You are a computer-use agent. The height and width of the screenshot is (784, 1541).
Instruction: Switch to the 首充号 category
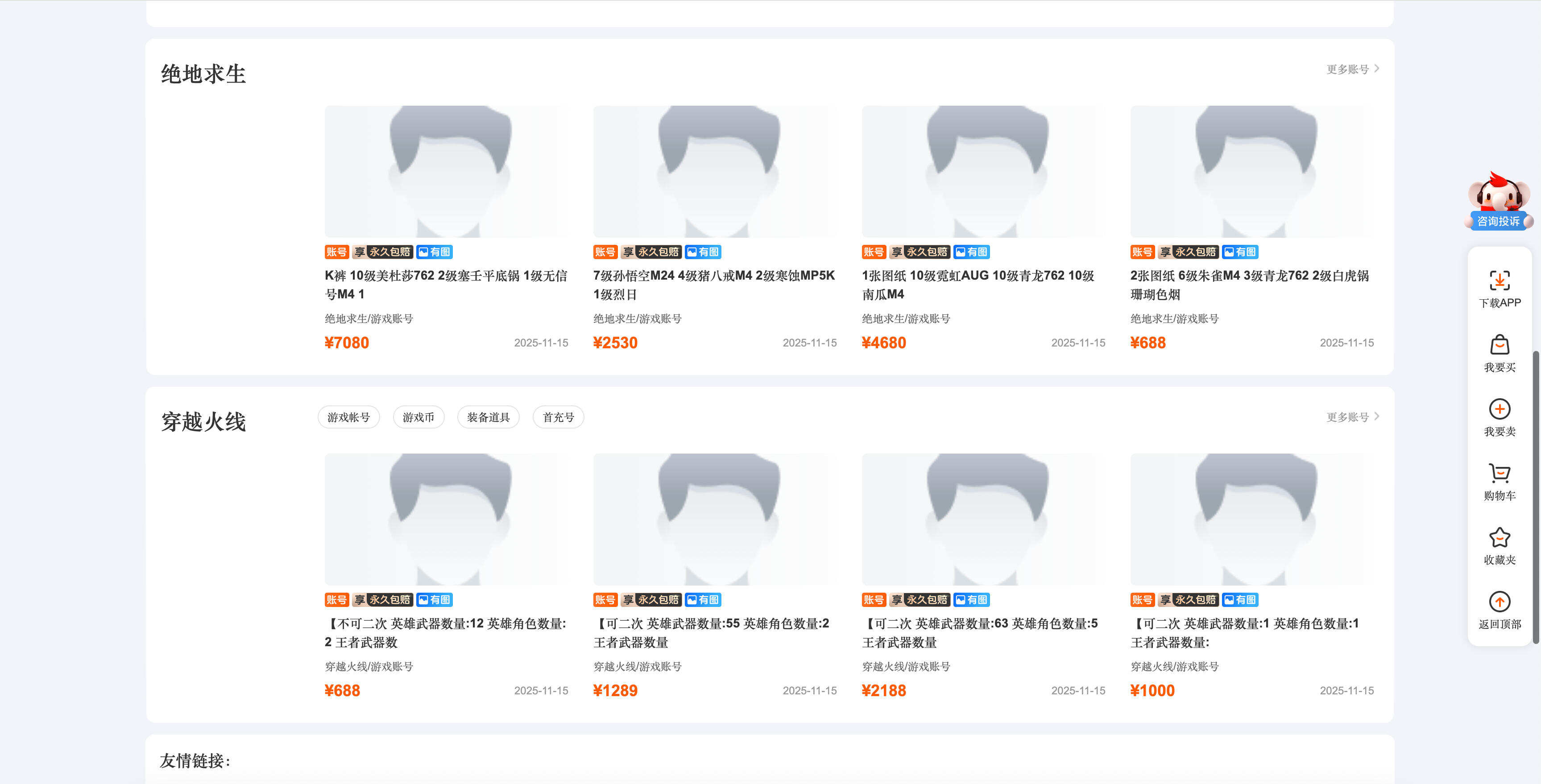(558, 417)
